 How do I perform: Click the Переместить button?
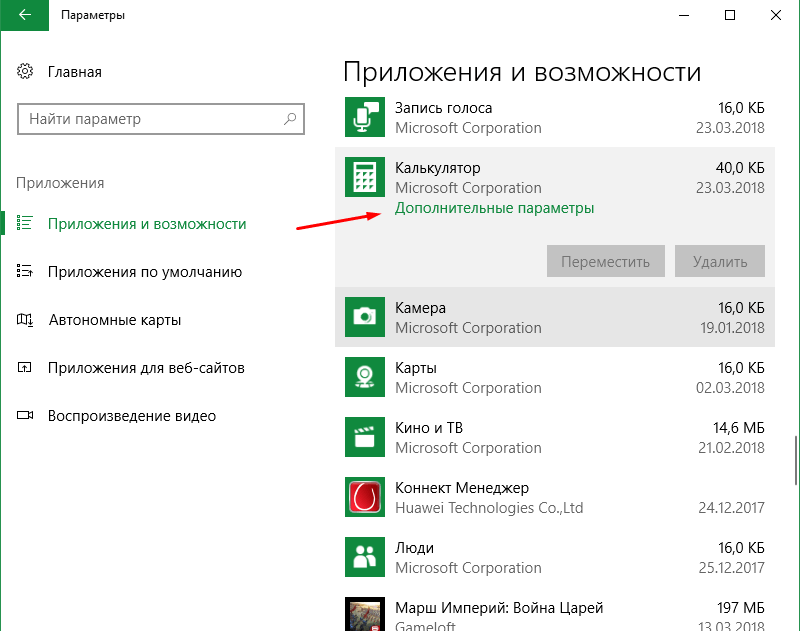606,261
